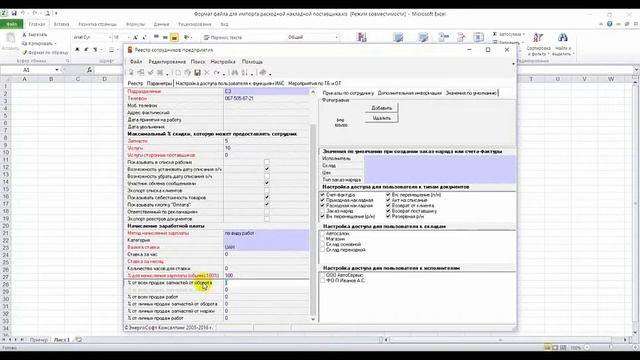
Task: Click the Пример sheet tab in Excel
Action: [39, 340]
